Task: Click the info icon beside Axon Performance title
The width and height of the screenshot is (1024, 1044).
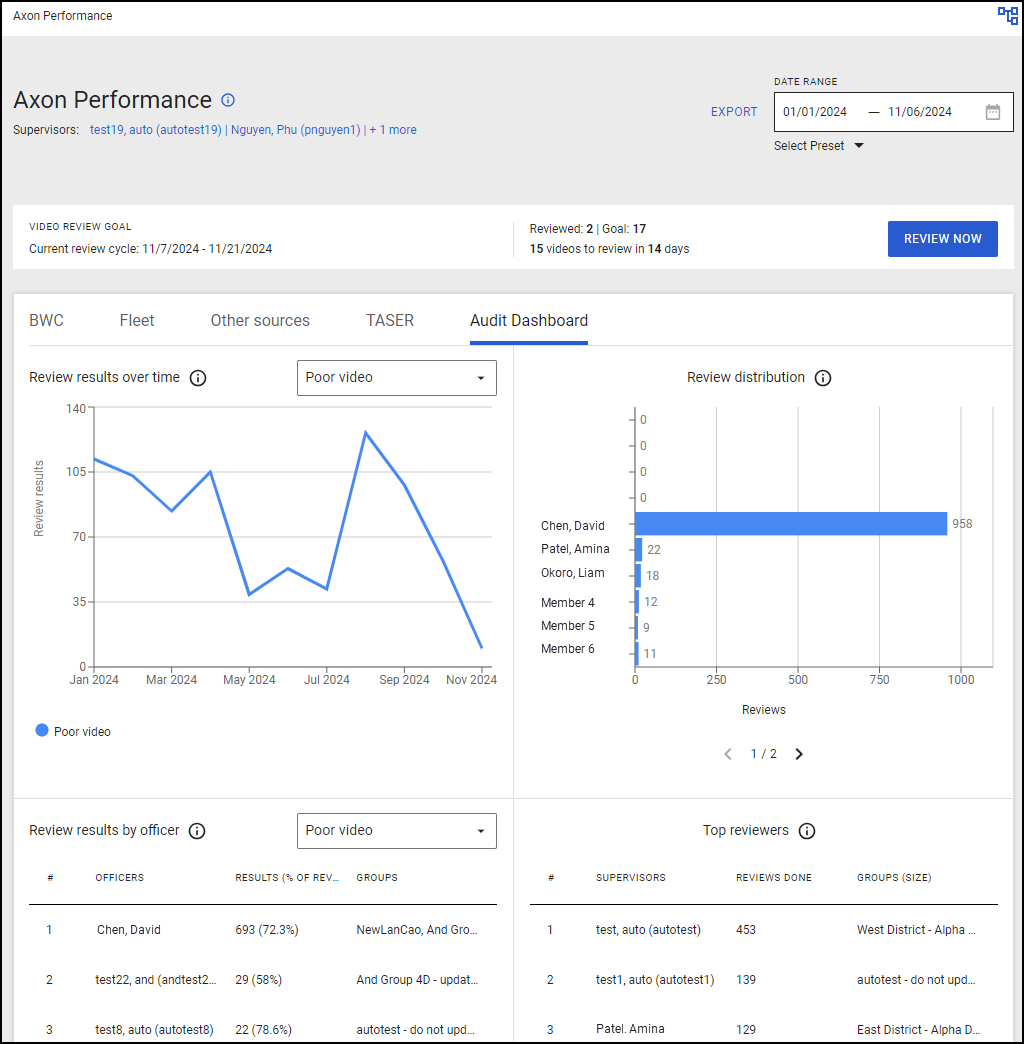Action: pos(227,100)
